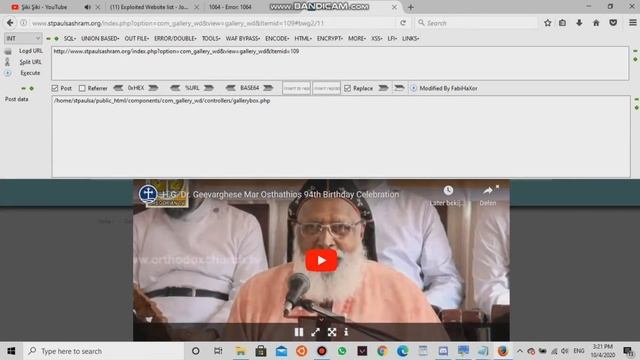
Task: Expand the HTML menu
Action: tap(303, 38)
